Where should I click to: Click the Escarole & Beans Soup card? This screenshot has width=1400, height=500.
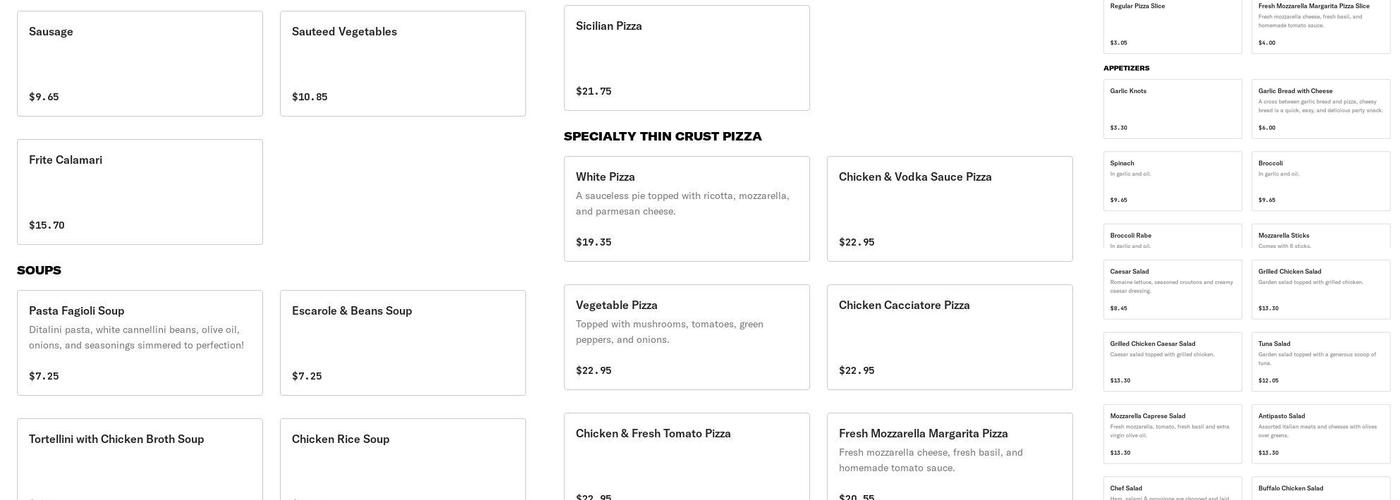click(402, 343)
